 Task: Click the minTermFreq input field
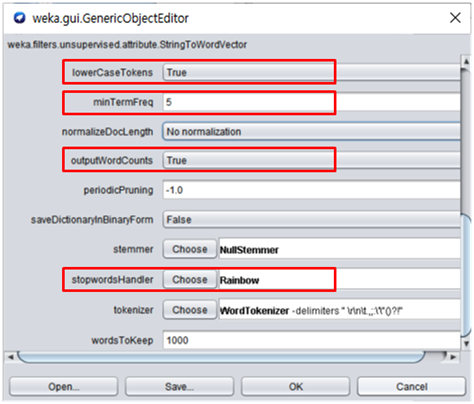(x=312, y=102)
